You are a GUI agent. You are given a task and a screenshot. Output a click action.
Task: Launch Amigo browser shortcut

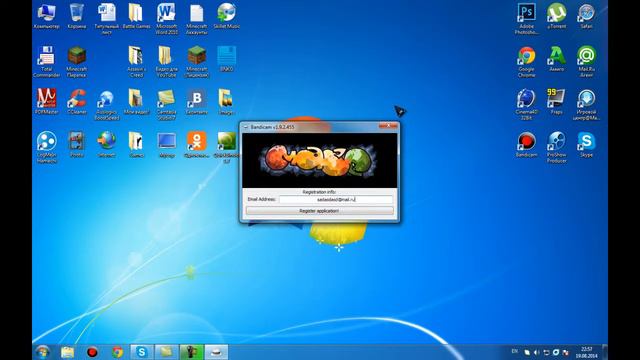pyautogui.click(x=557, y=59)
